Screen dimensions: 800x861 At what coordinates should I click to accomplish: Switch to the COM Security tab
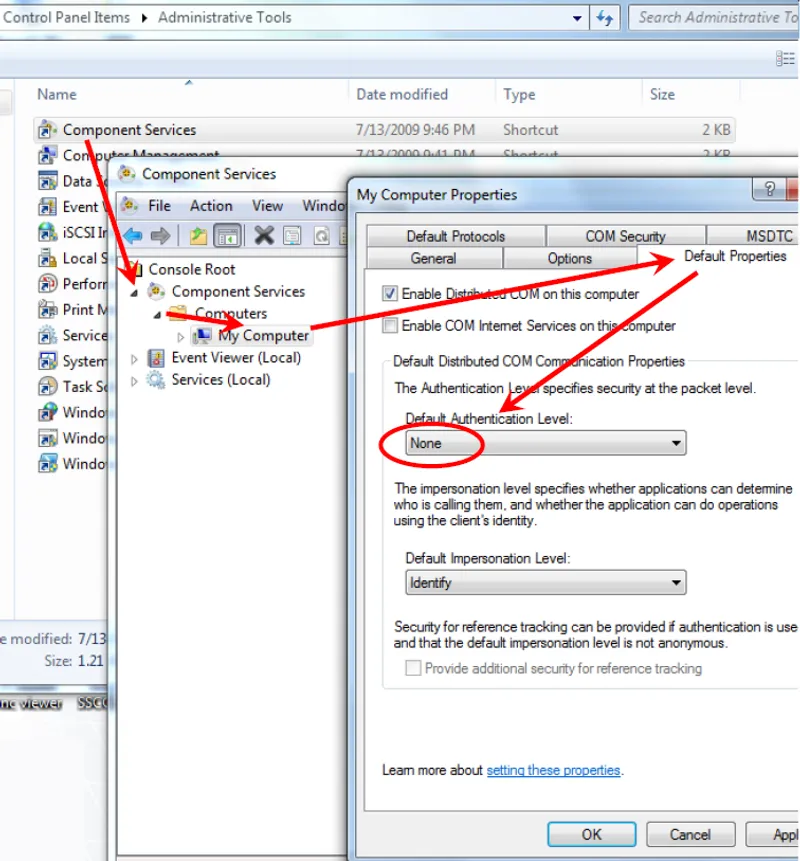(x=626, y=236)
